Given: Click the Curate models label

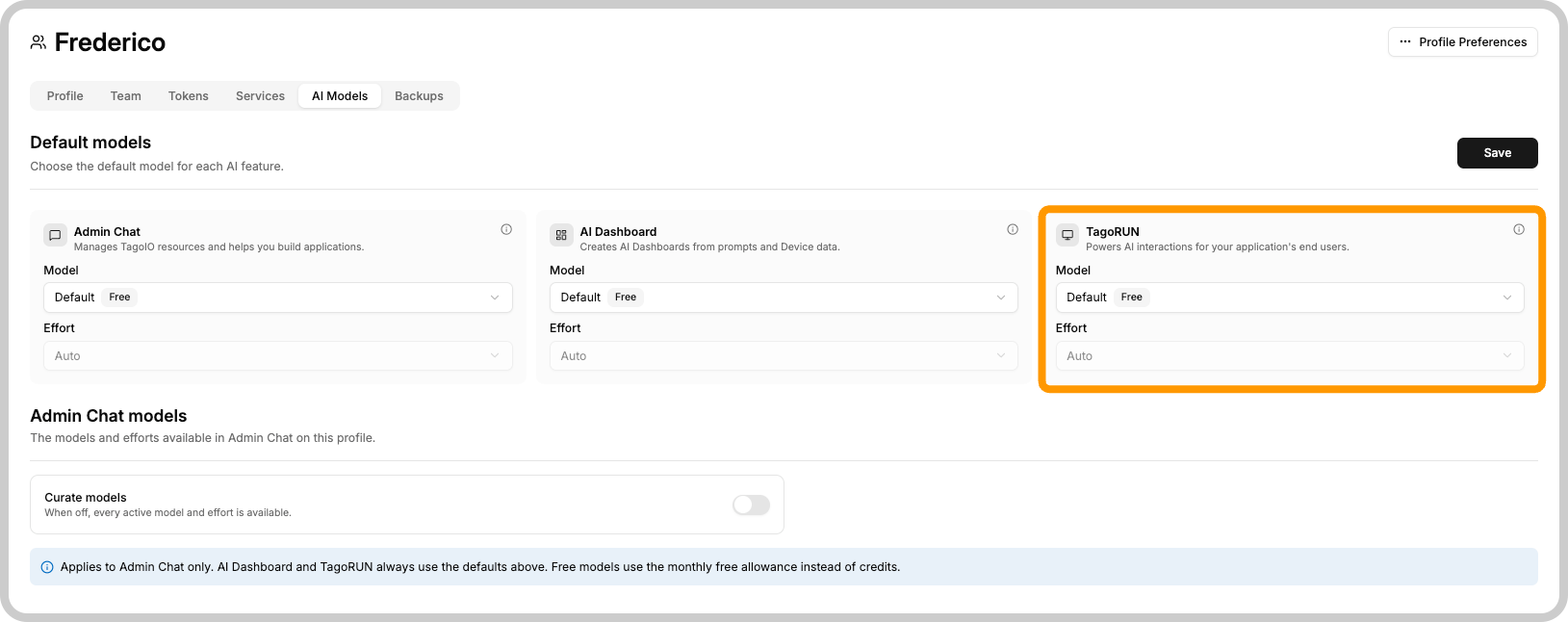Looking at the screenshot, I should click(x=86, y=498).
